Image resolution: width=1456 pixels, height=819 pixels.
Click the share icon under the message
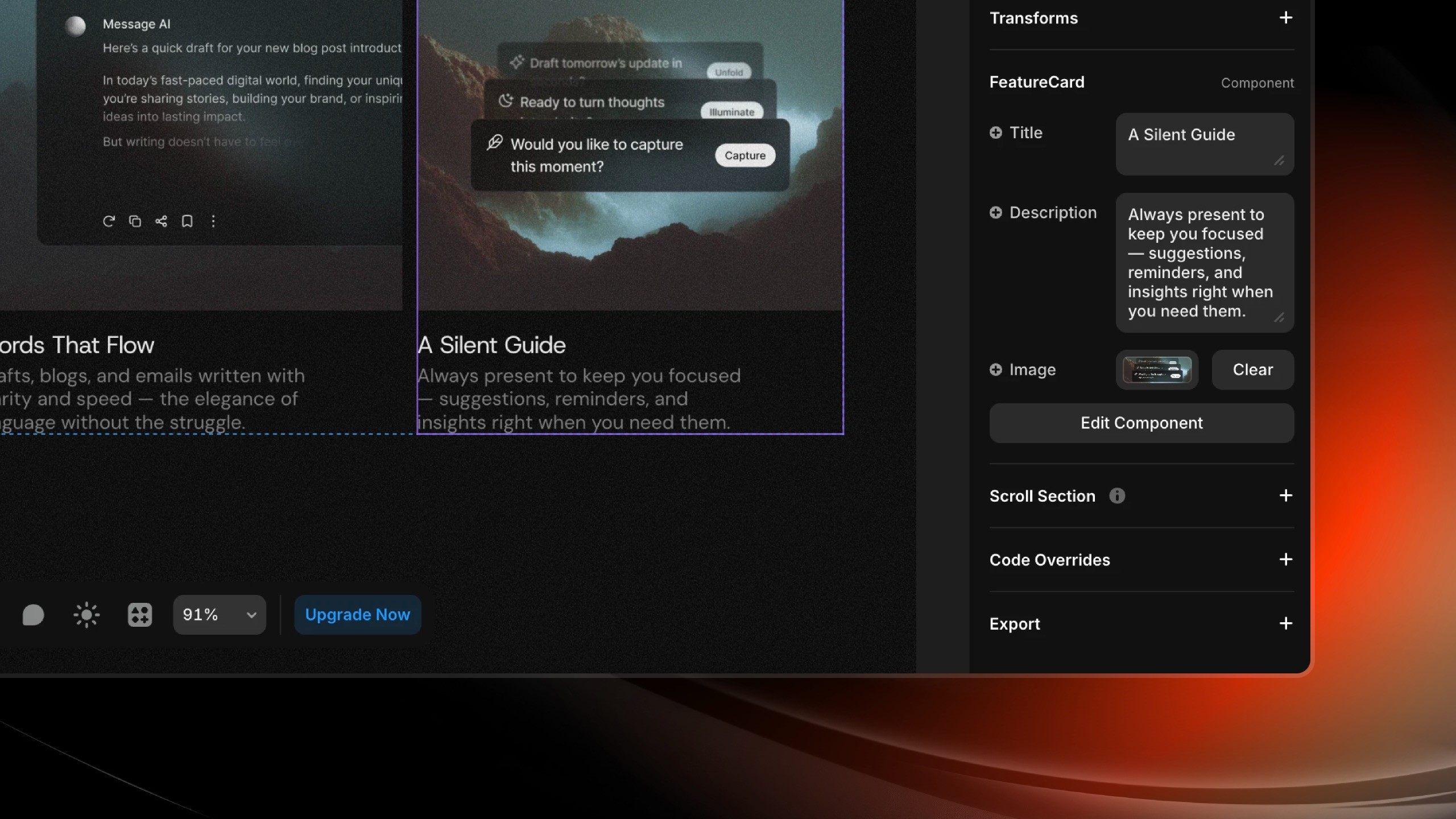tap(161, 221)
